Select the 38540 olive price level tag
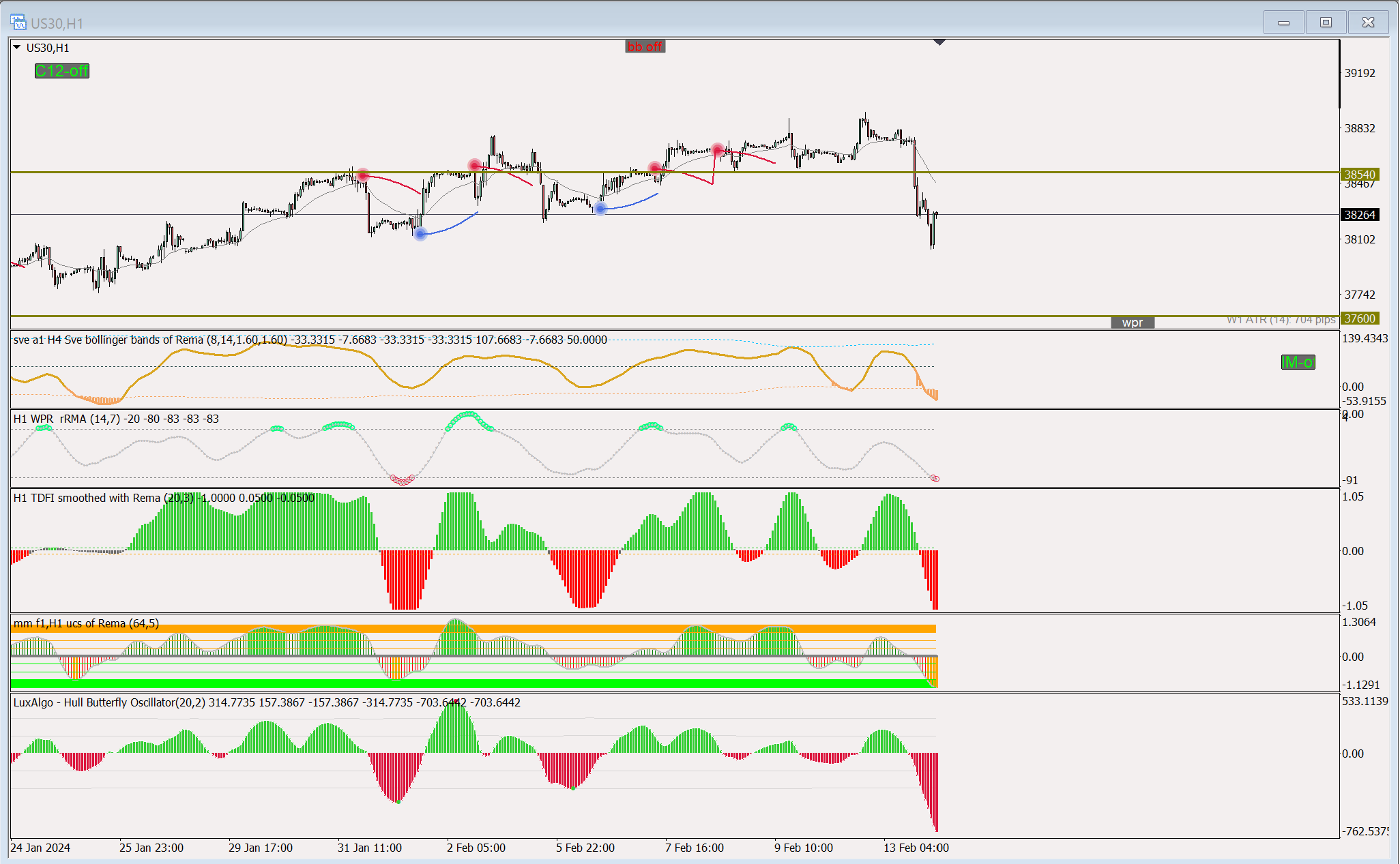The height and width of the screenshot is (864, 1400). 1359,175
